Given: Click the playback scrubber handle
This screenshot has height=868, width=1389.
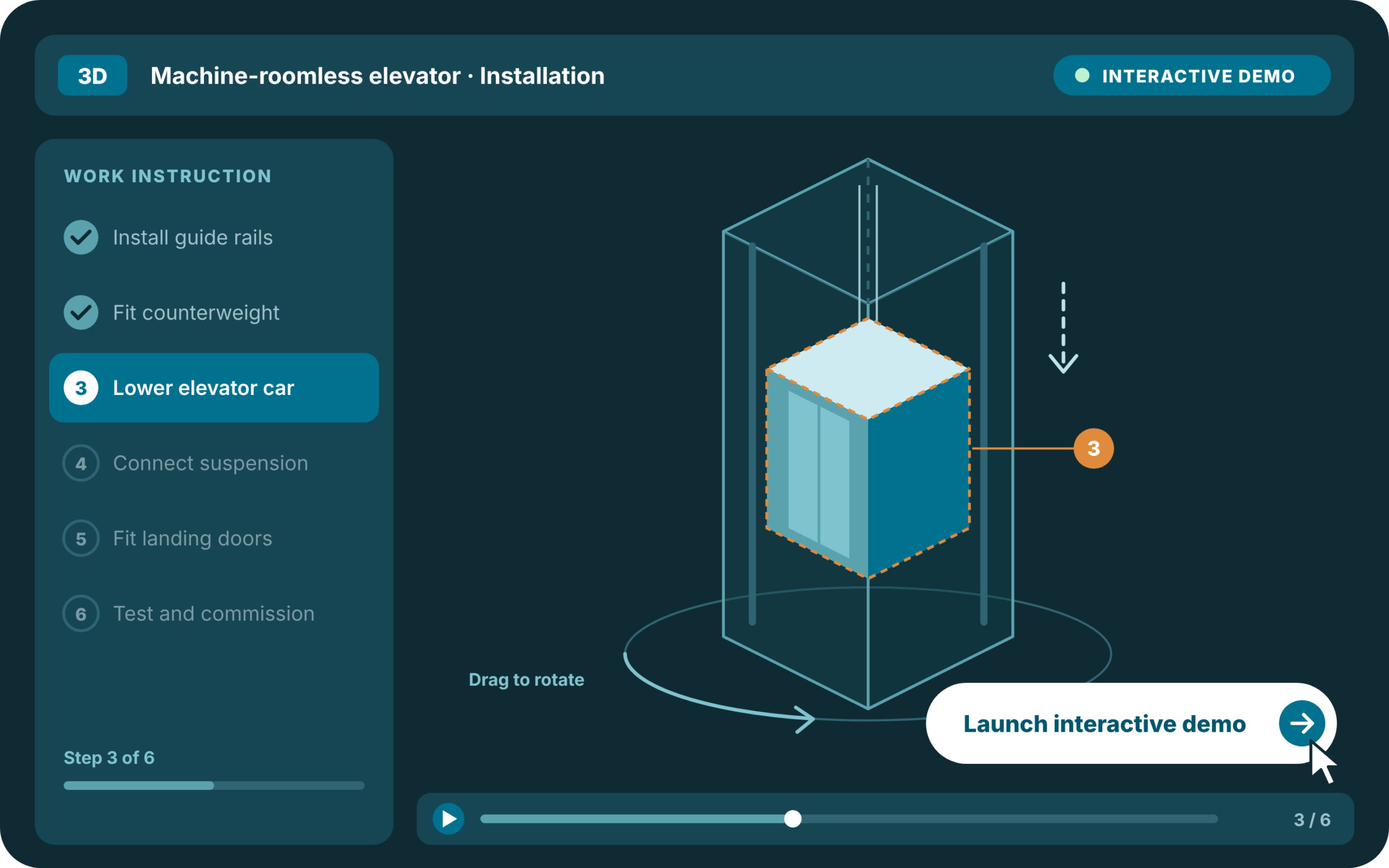Looking at the screenshot, I should pos(793,819).
